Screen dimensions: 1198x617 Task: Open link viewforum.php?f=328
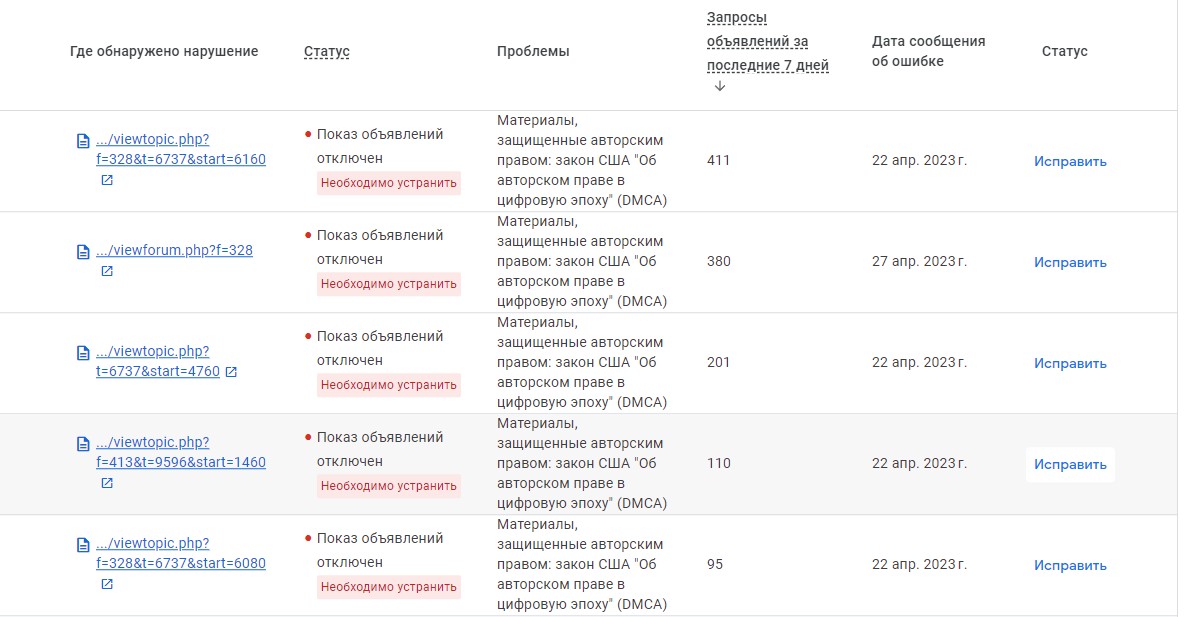pos(174,250)
